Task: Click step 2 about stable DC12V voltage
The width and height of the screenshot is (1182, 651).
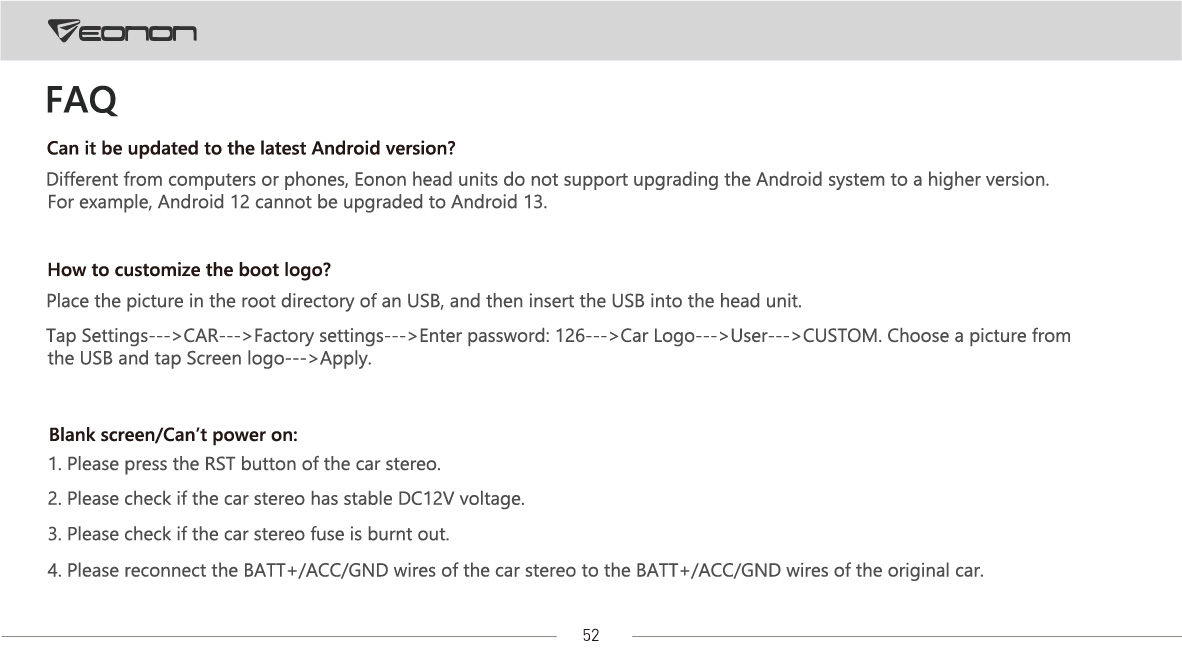Action: point(286,499)
